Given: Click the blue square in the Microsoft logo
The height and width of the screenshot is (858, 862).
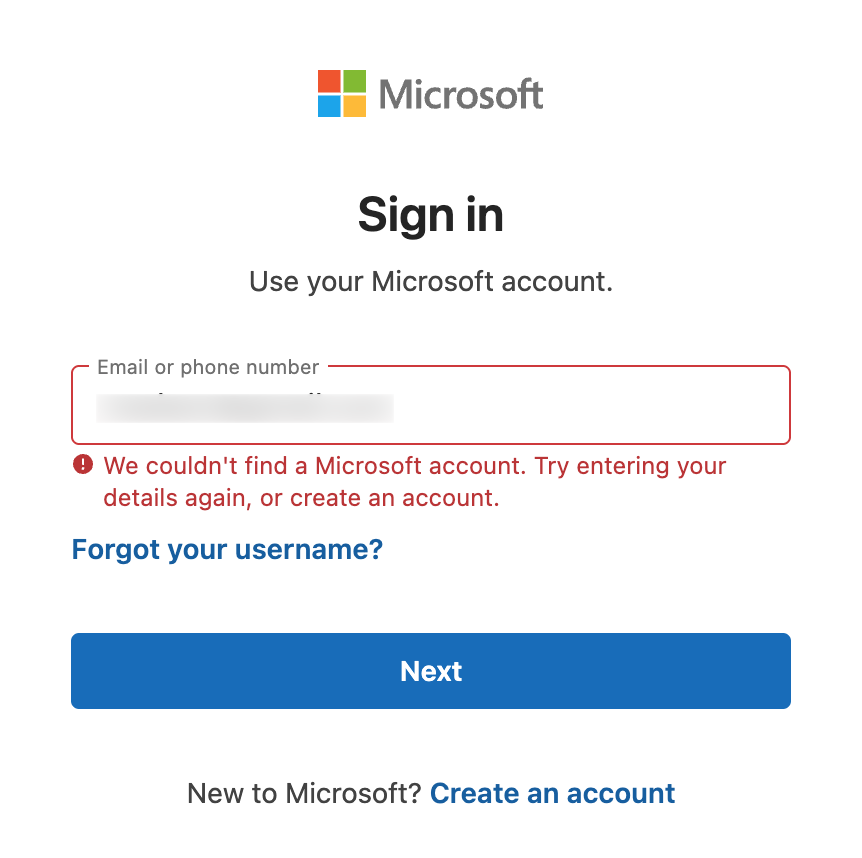Looking at the screenshot, I should (329, 107).
